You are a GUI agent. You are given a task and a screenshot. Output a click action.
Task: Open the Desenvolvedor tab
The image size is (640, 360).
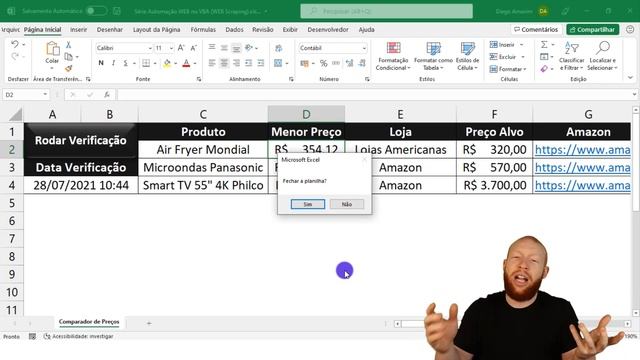coord(328,29)
